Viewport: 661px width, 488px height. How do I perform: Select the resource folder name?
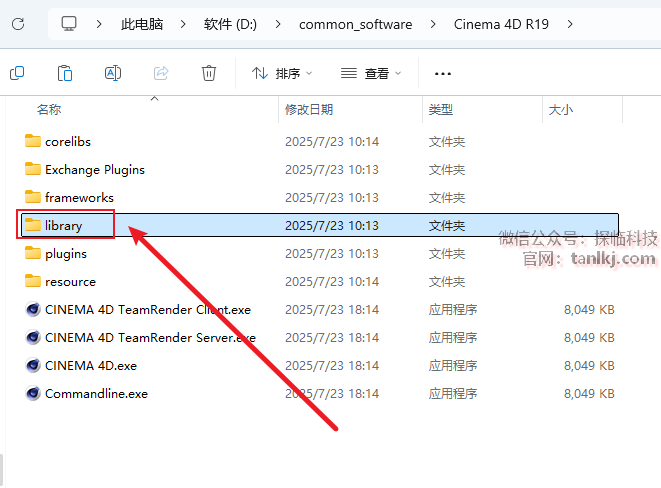coord(70,282)
